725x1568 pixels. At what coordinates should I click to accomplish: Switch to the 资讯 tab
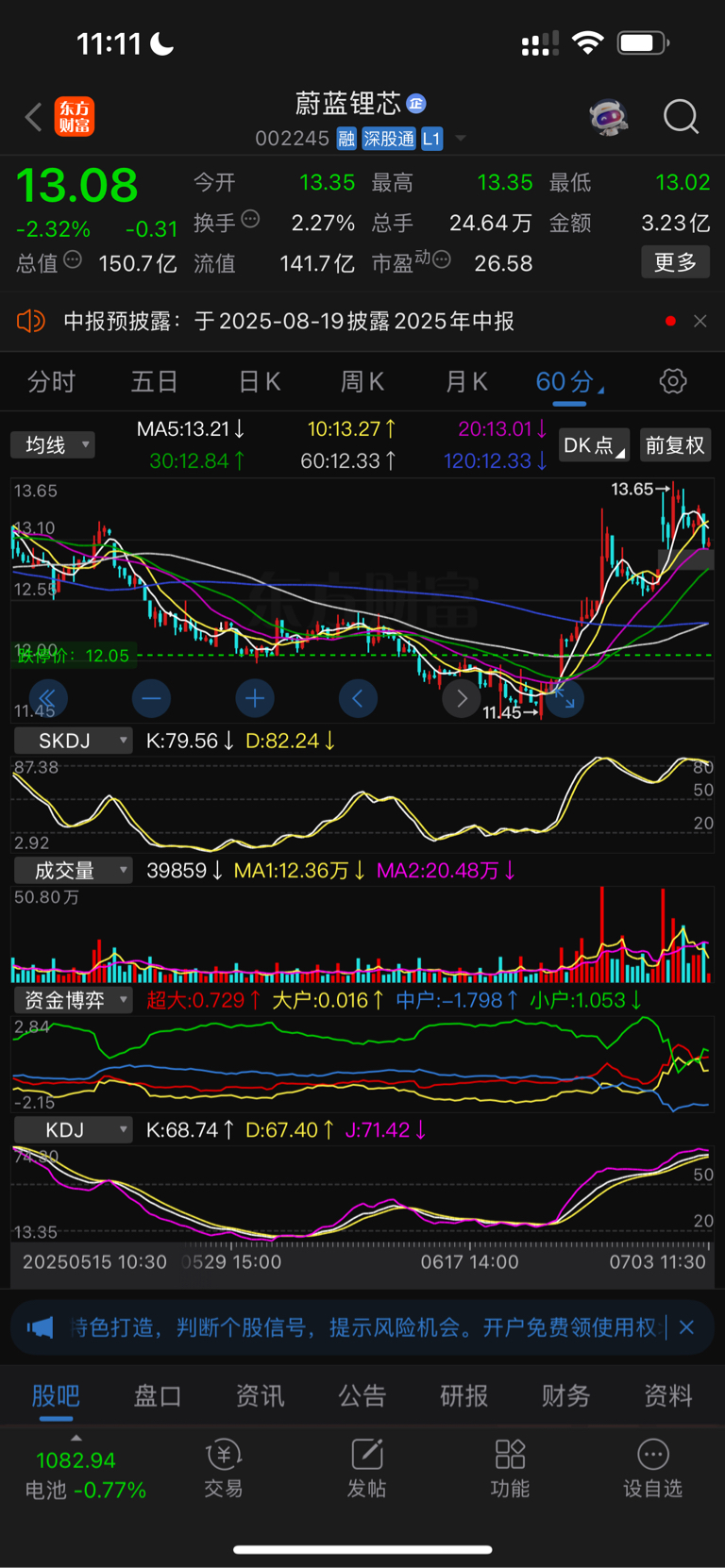260,1395
